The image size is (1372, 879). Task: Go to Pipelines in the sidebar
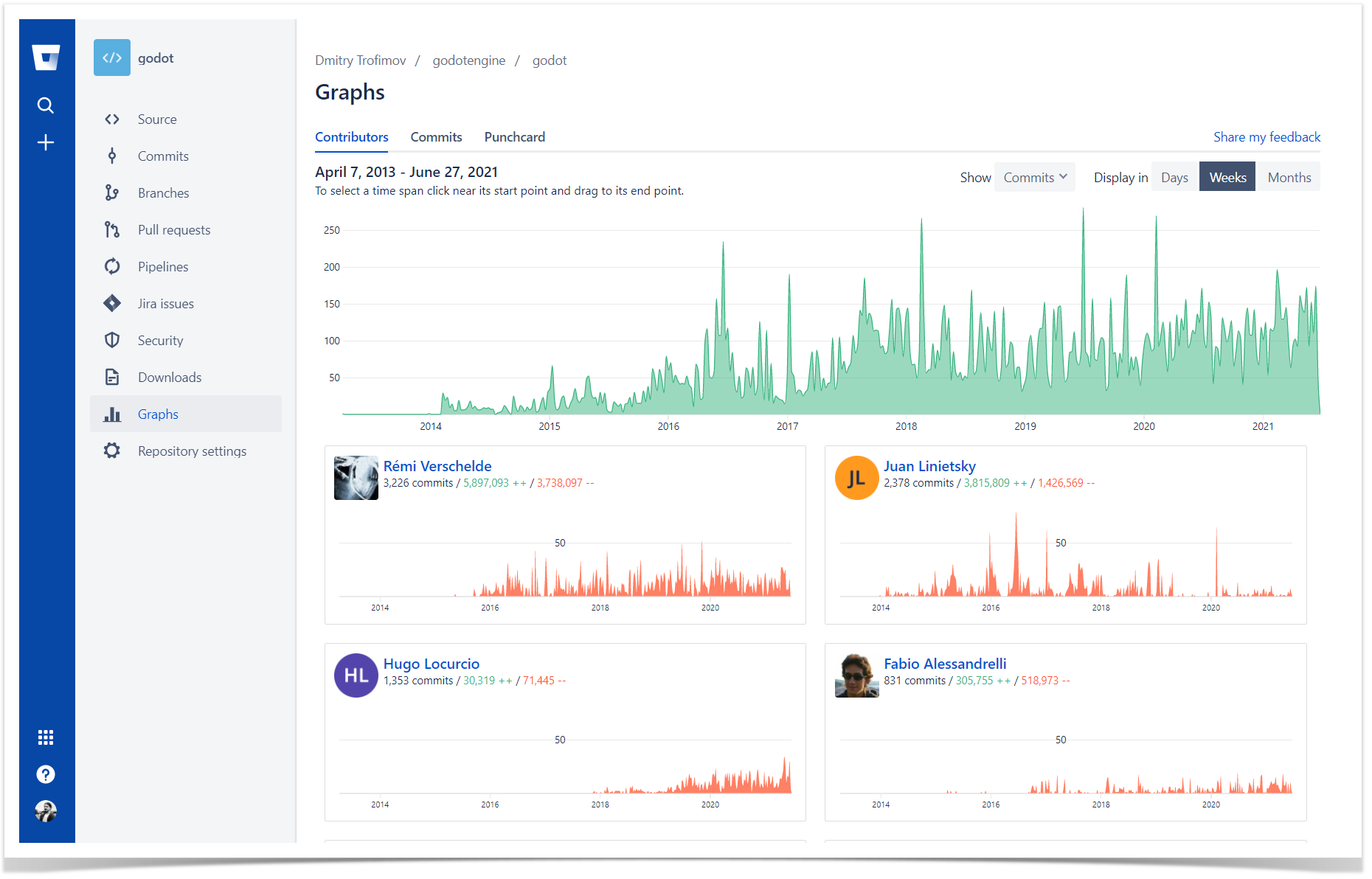(x=186, y=266)
